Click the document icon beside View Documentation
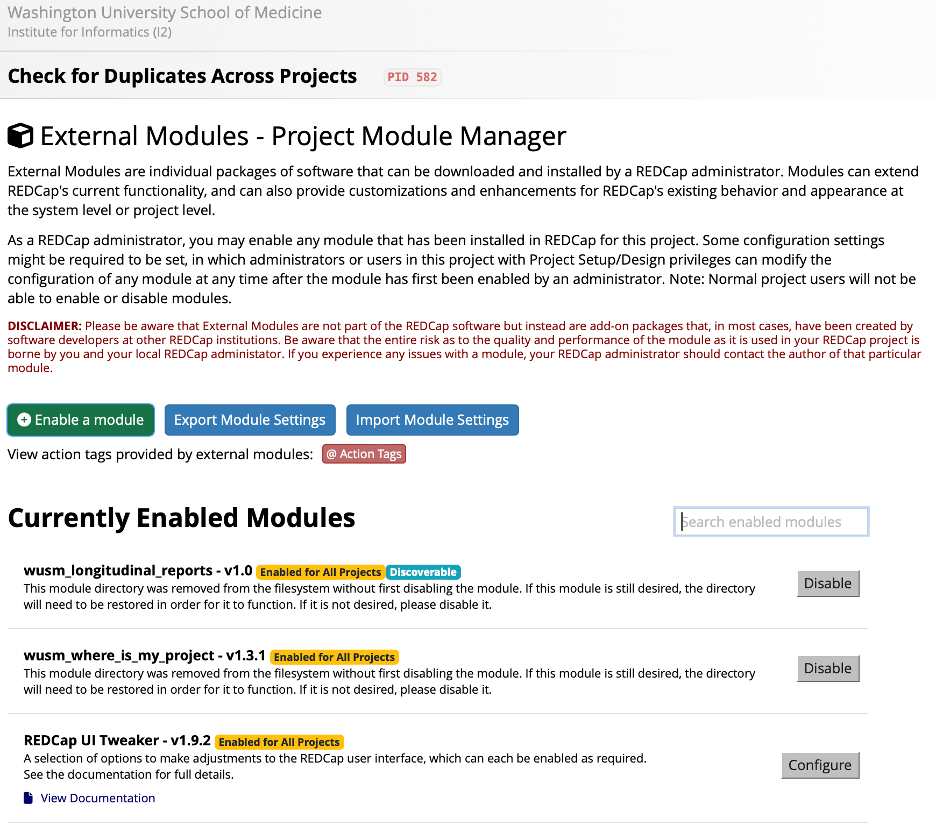The image size is (936, 826). coord(28,798)
